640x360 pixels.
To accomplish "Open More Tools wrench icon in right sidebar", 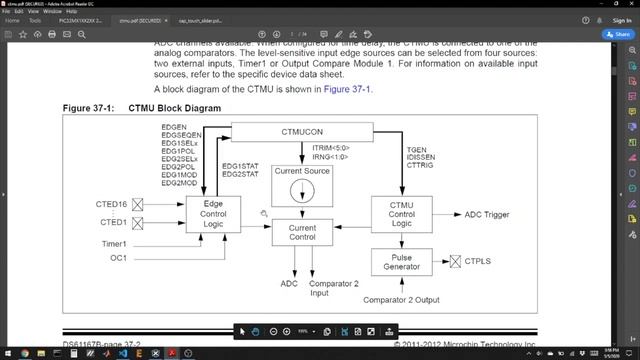I will [x=632, y=235].
